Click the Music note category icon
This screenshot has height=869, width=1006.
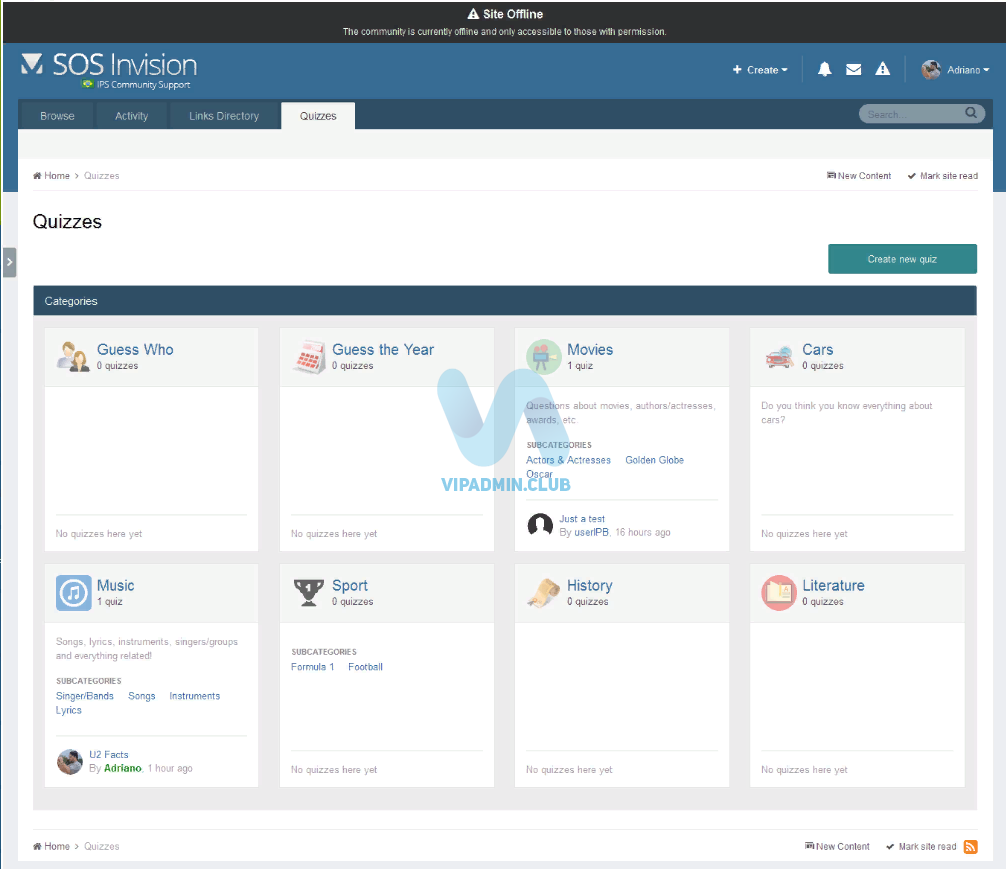click(x=73, y=592)
